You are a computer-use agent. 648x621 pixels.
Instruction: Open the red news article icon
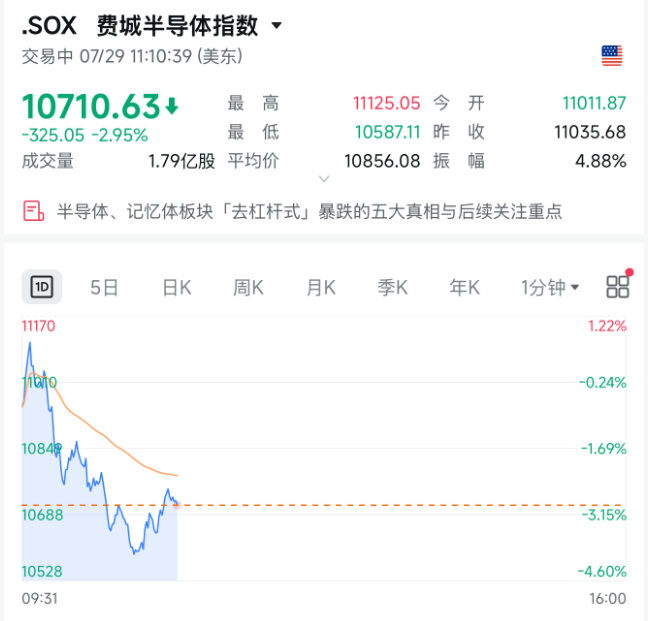point(33,211)
